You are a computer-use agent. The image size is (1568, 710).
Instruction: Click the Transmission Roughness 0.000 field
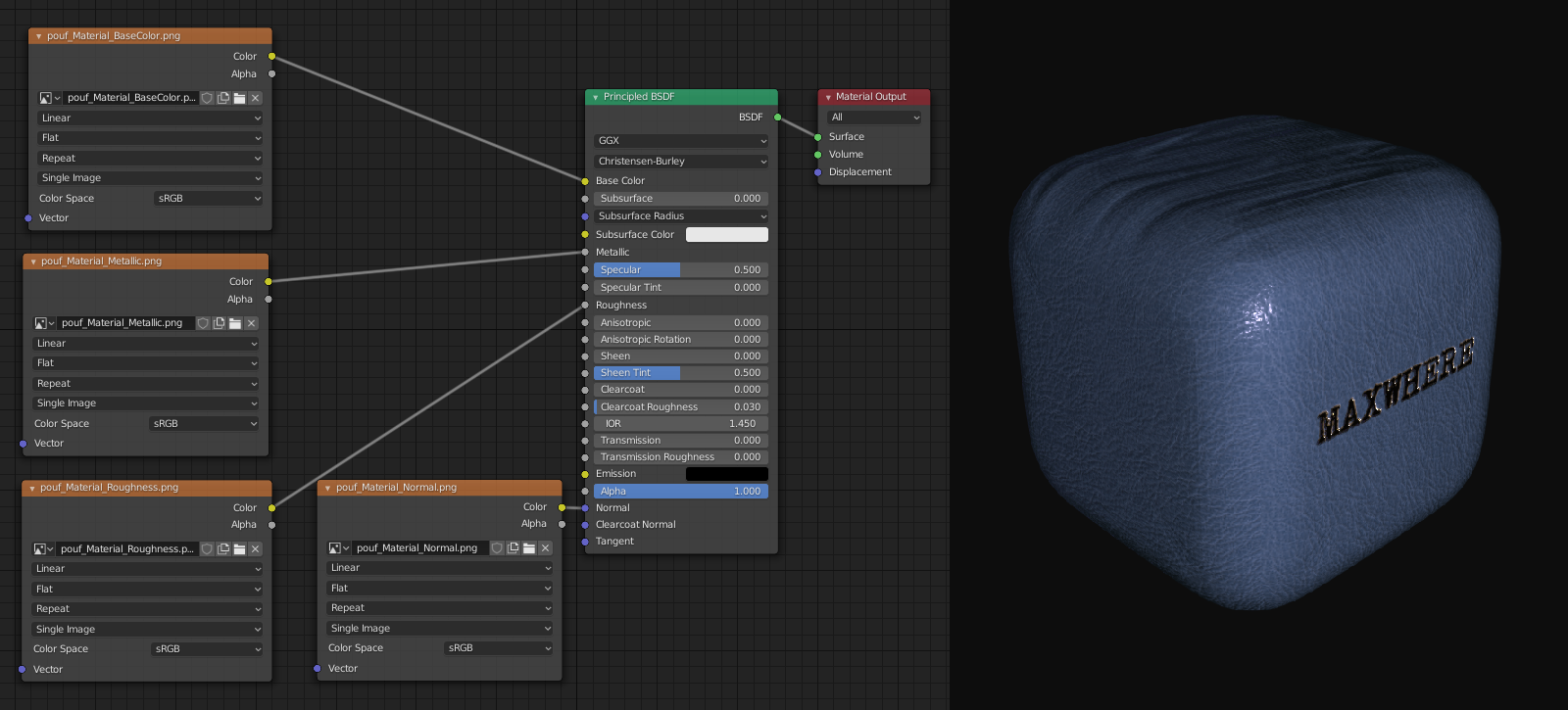[681, 457]
